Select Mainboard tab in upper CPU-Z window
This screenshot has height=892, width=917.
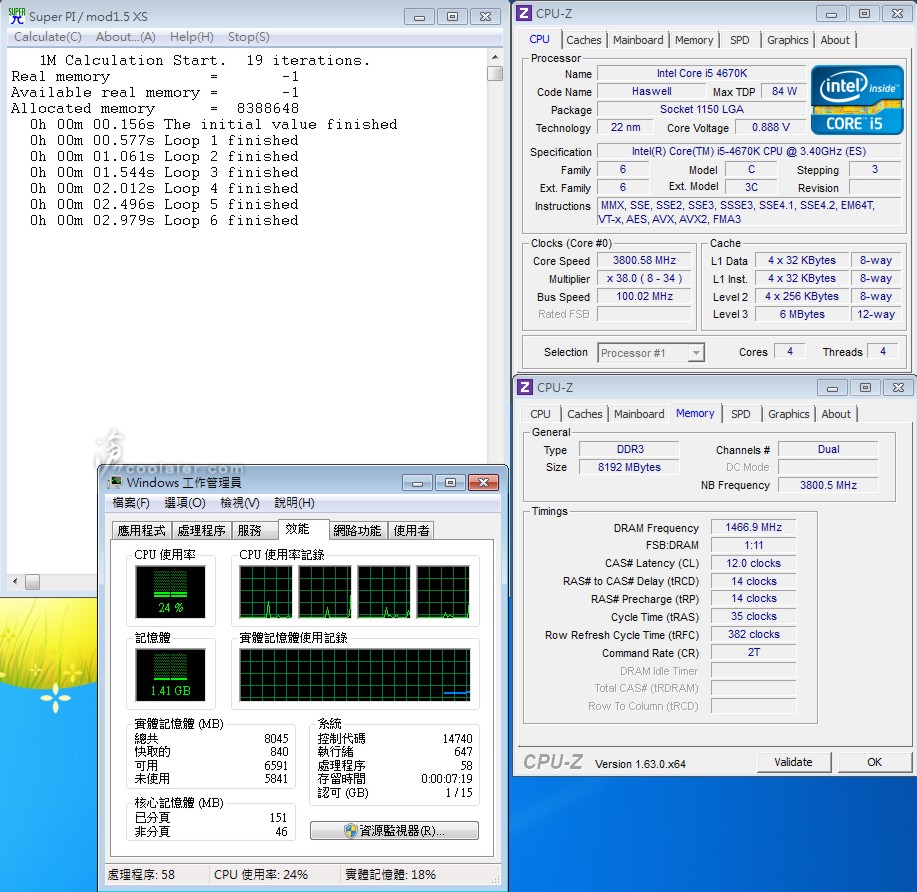point(638,40)
